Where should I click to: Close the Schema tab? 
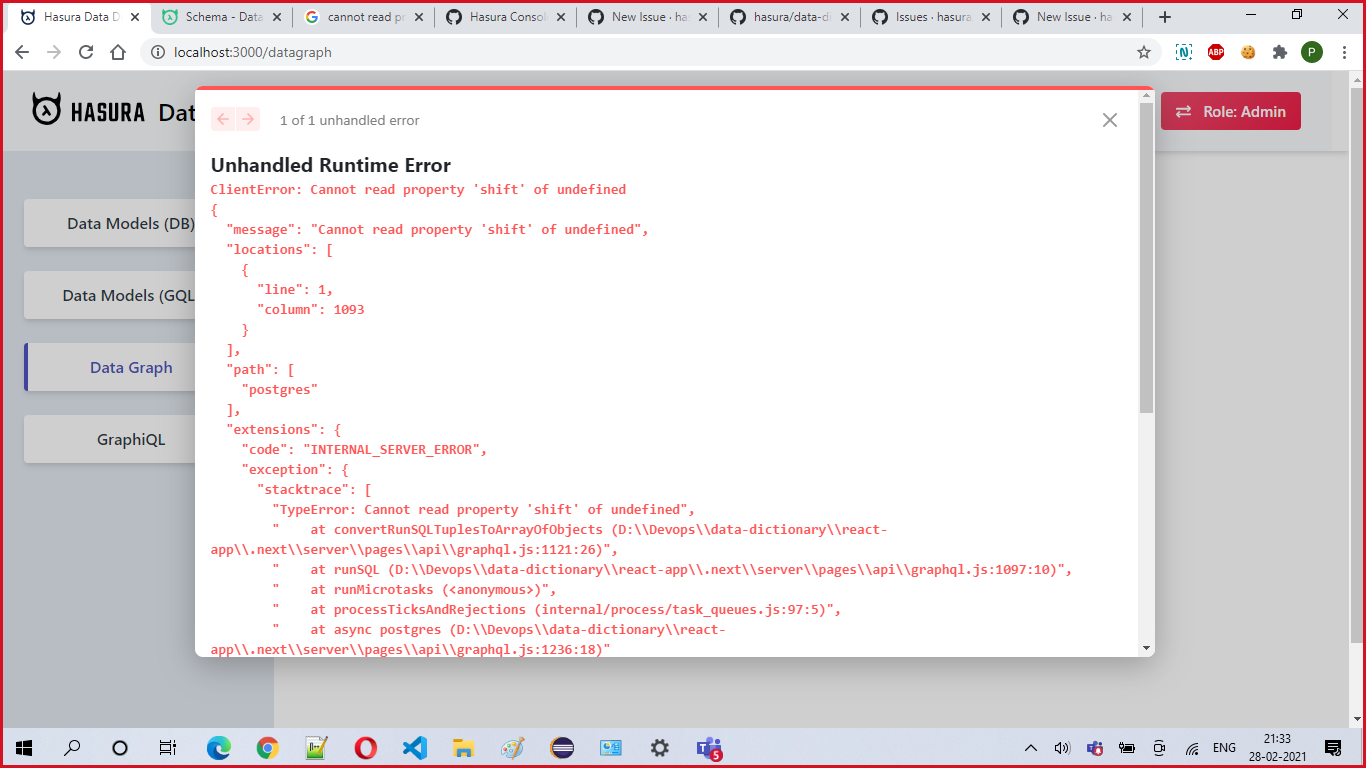tap(276, 17)
